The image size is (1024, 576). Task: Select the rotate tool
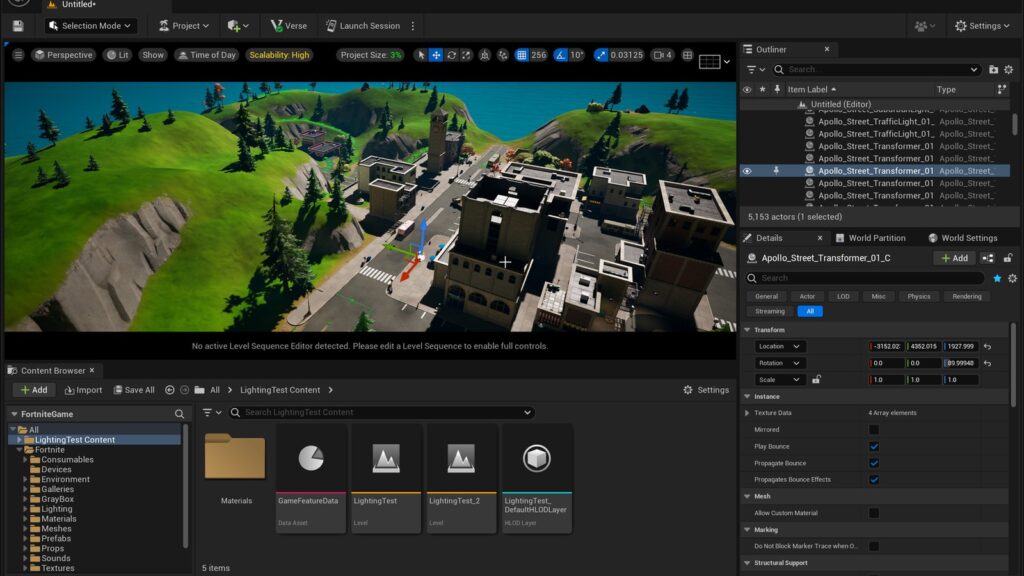click(451, 55)
